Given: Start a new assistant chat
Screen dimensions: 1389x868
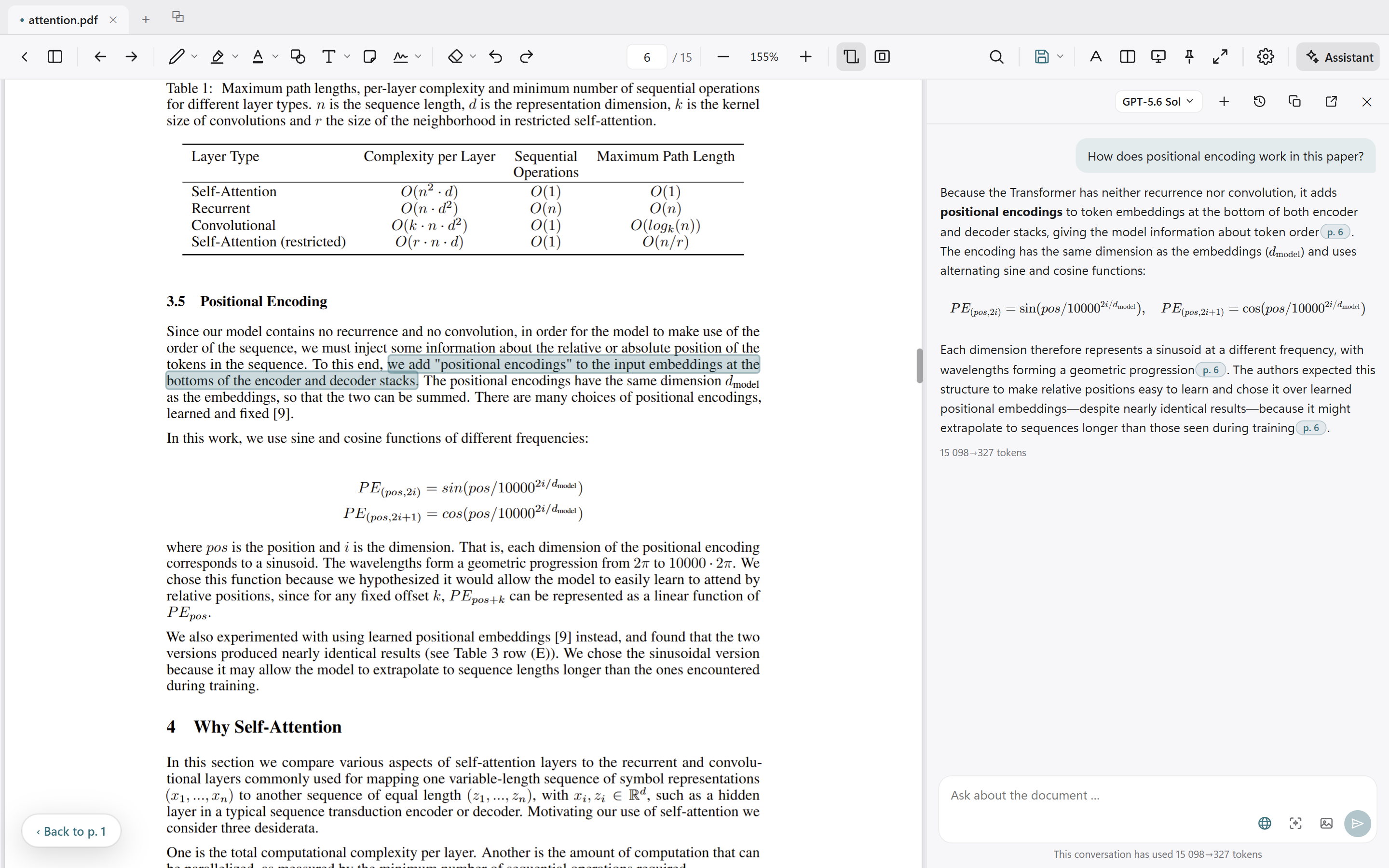Looking at the screenshot, I should click(1224, 102).
